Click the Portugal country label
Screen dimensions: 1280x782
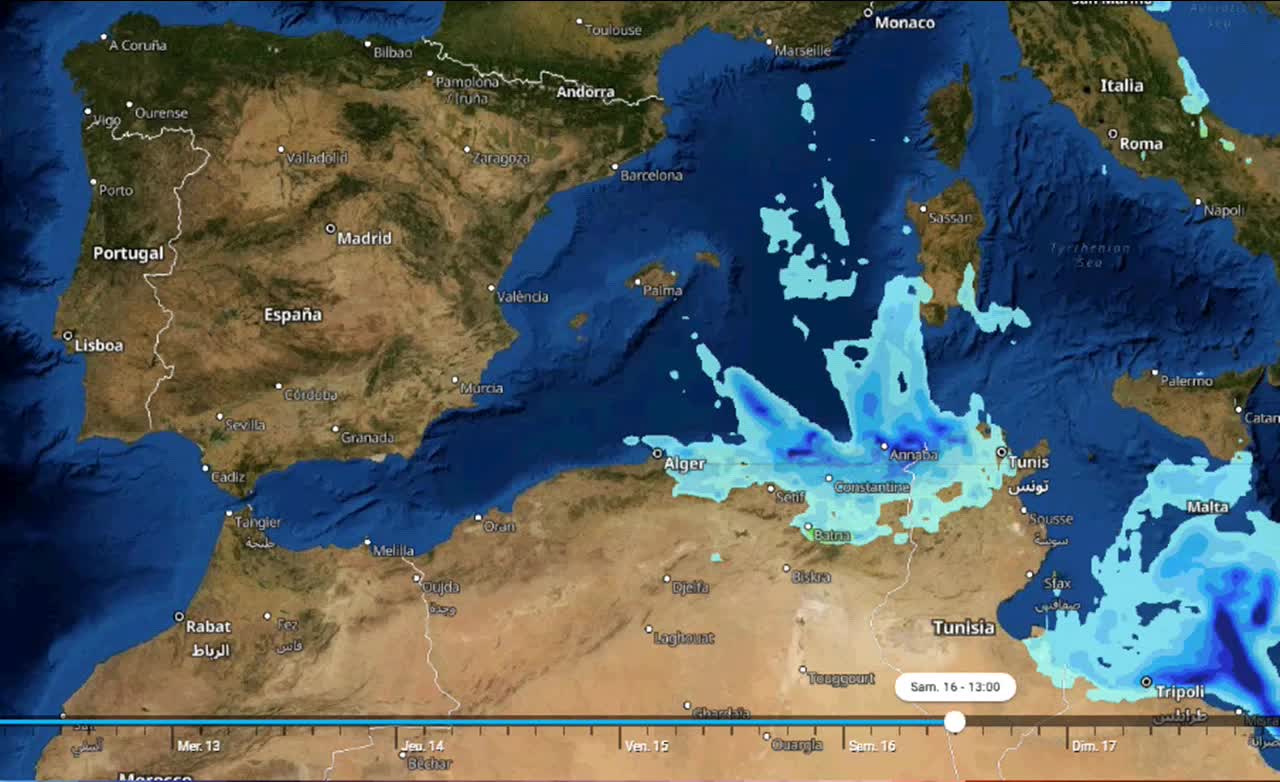click(x=128, y=254)
